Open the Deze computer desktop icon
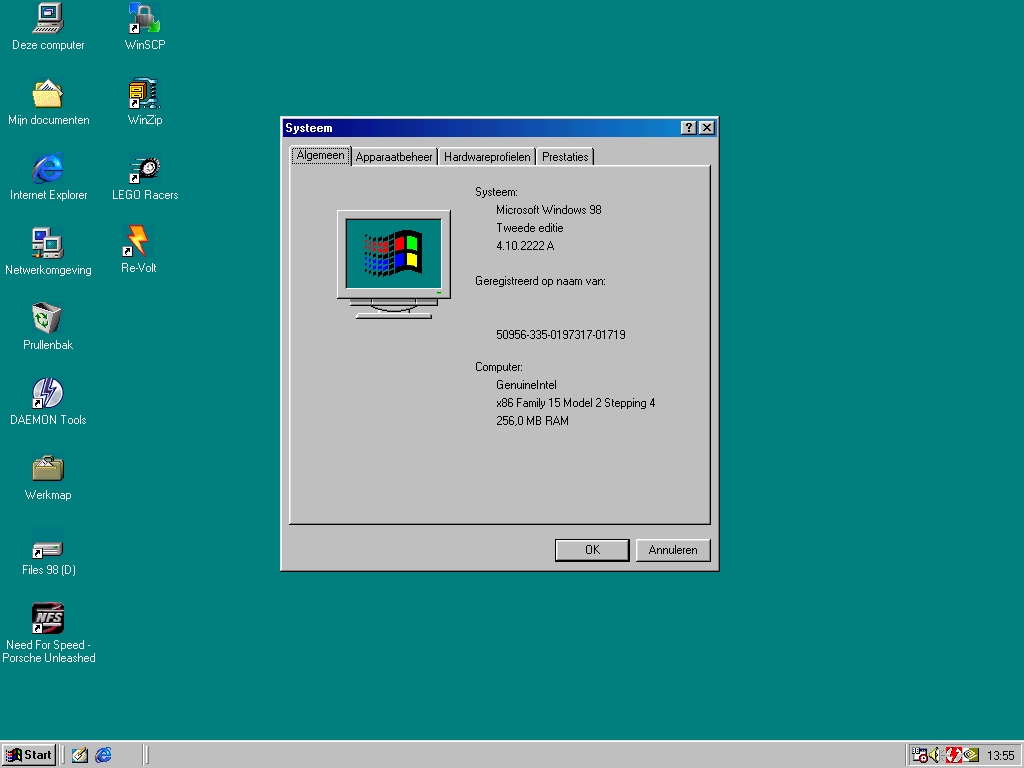The height and width of the screenshot is (768, 1024). [48, 18]
